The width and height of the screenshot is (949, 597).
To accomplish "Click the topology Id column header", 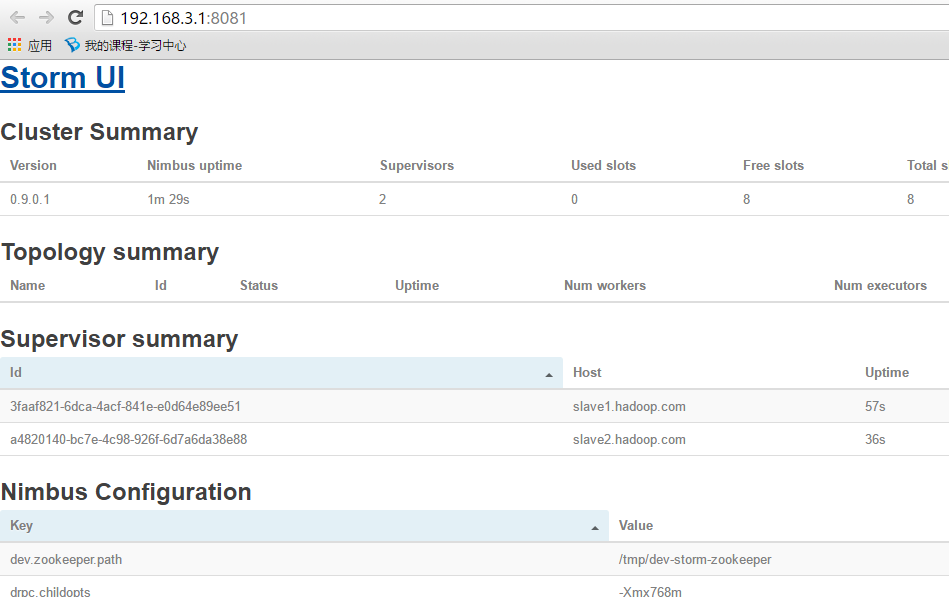I will pyautogui.click(x=160, y=285).
